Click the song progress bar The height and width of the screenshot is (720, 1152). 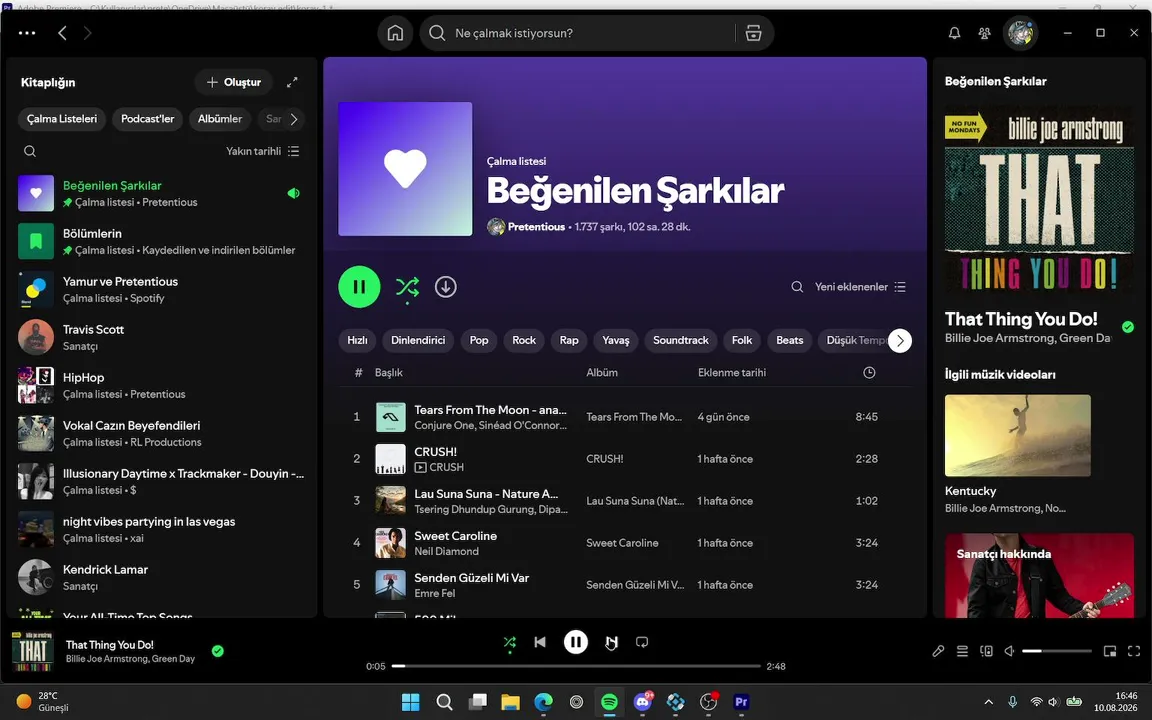(x=576, y=666)
